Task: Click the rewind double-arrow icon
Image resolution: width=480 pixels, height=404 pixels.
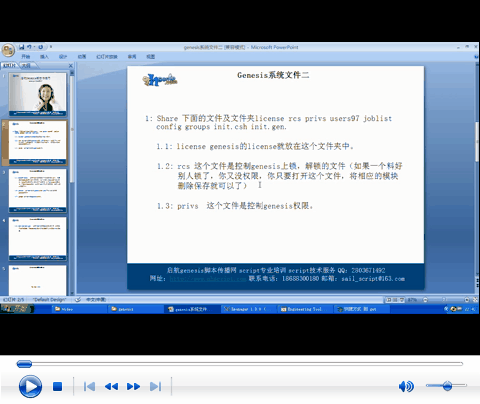Action: pos(111,387)
